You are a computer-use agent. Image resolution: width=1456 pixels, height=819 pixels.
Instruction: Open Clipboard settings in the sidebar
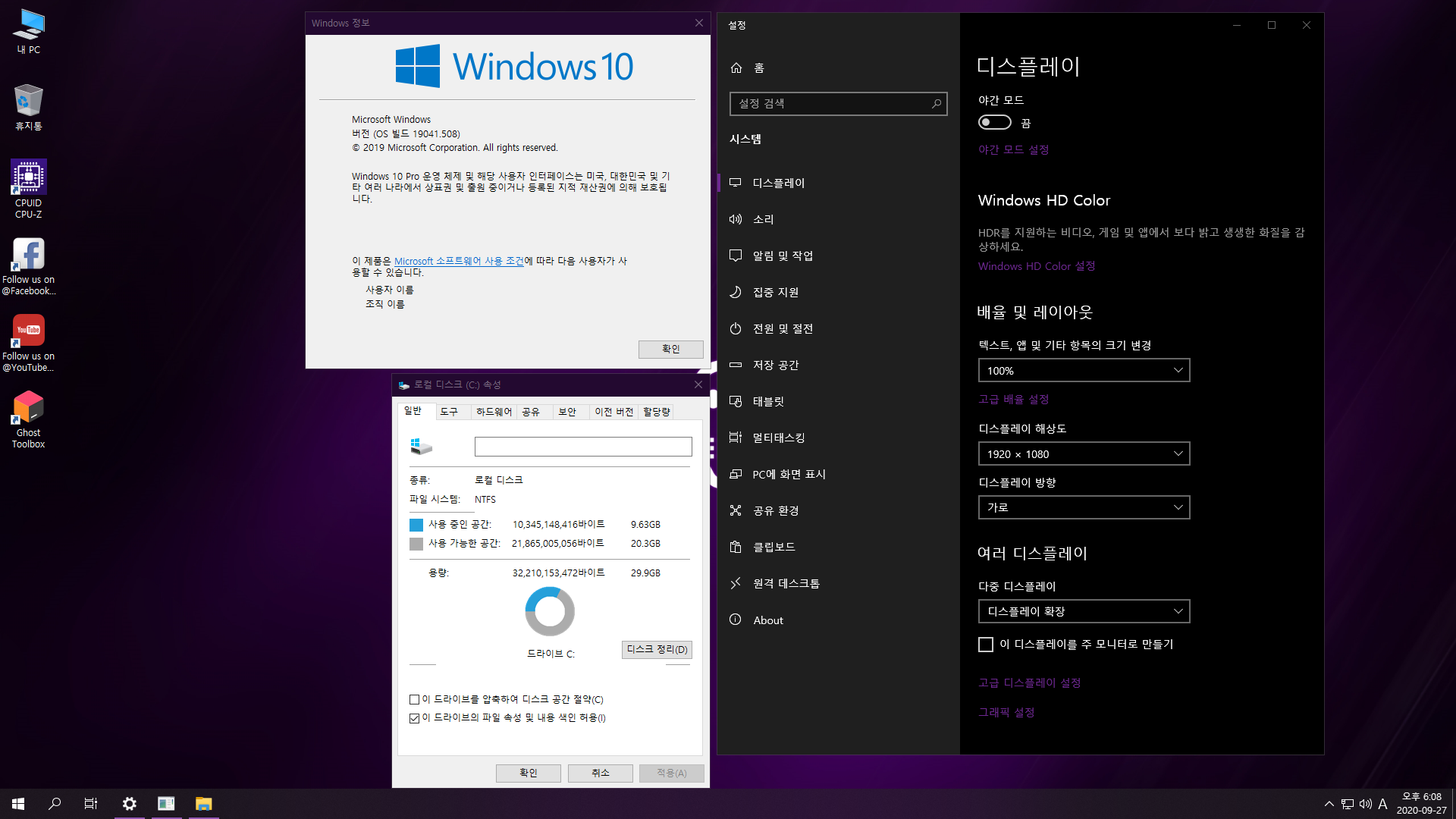(773, 547)
